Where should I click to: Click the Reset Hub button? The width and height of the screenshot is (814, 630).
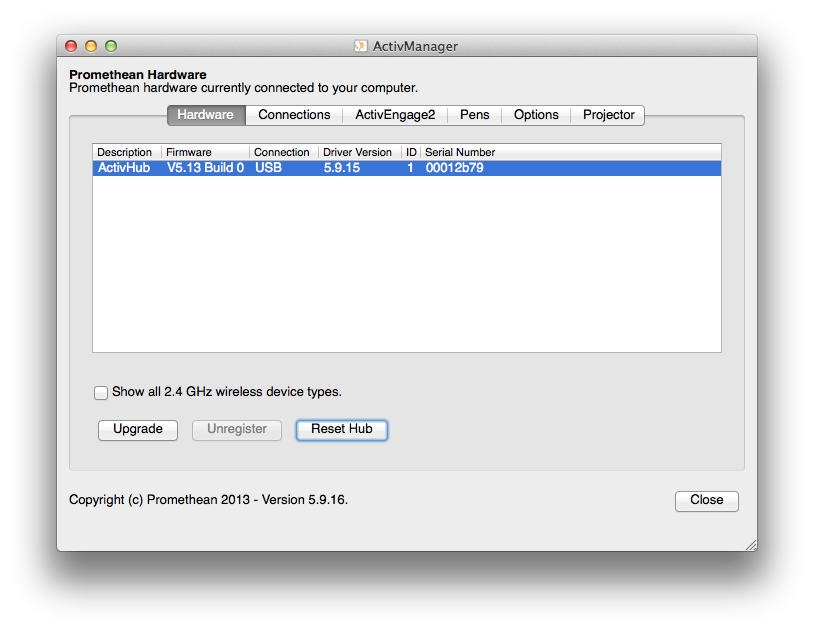click(x=341, y=429)
